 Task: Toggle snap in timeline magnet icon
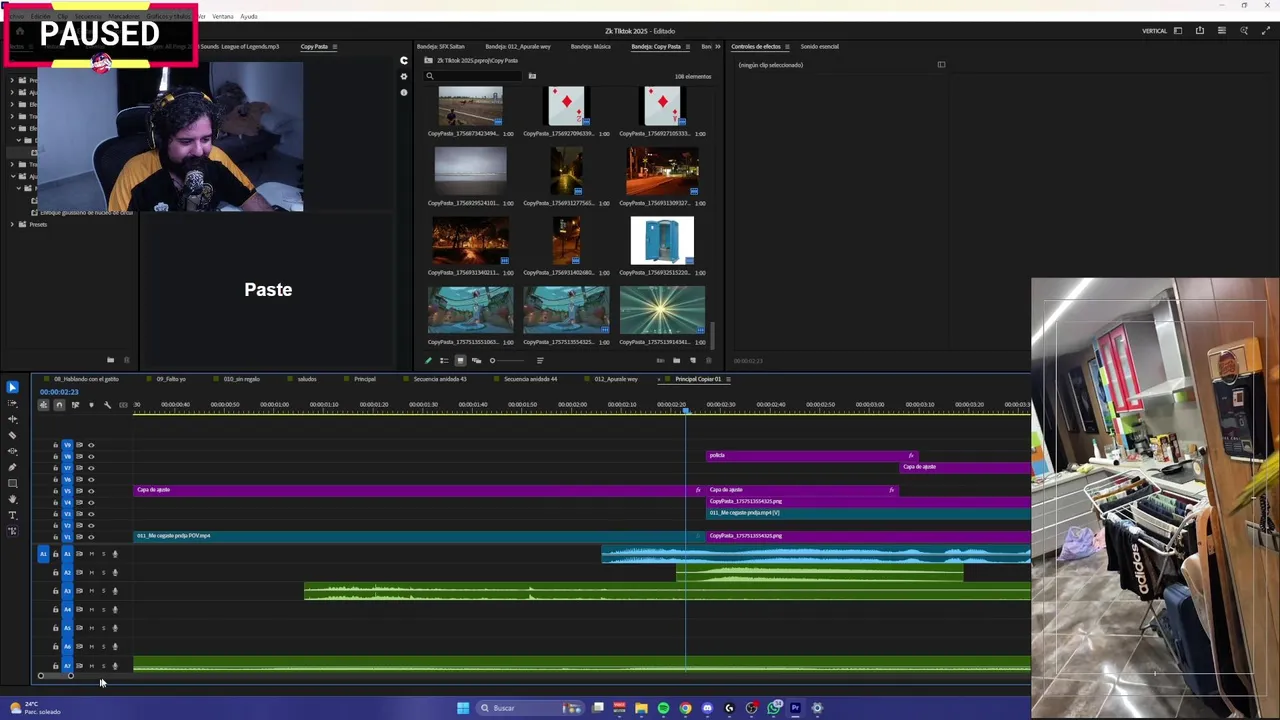59,404
